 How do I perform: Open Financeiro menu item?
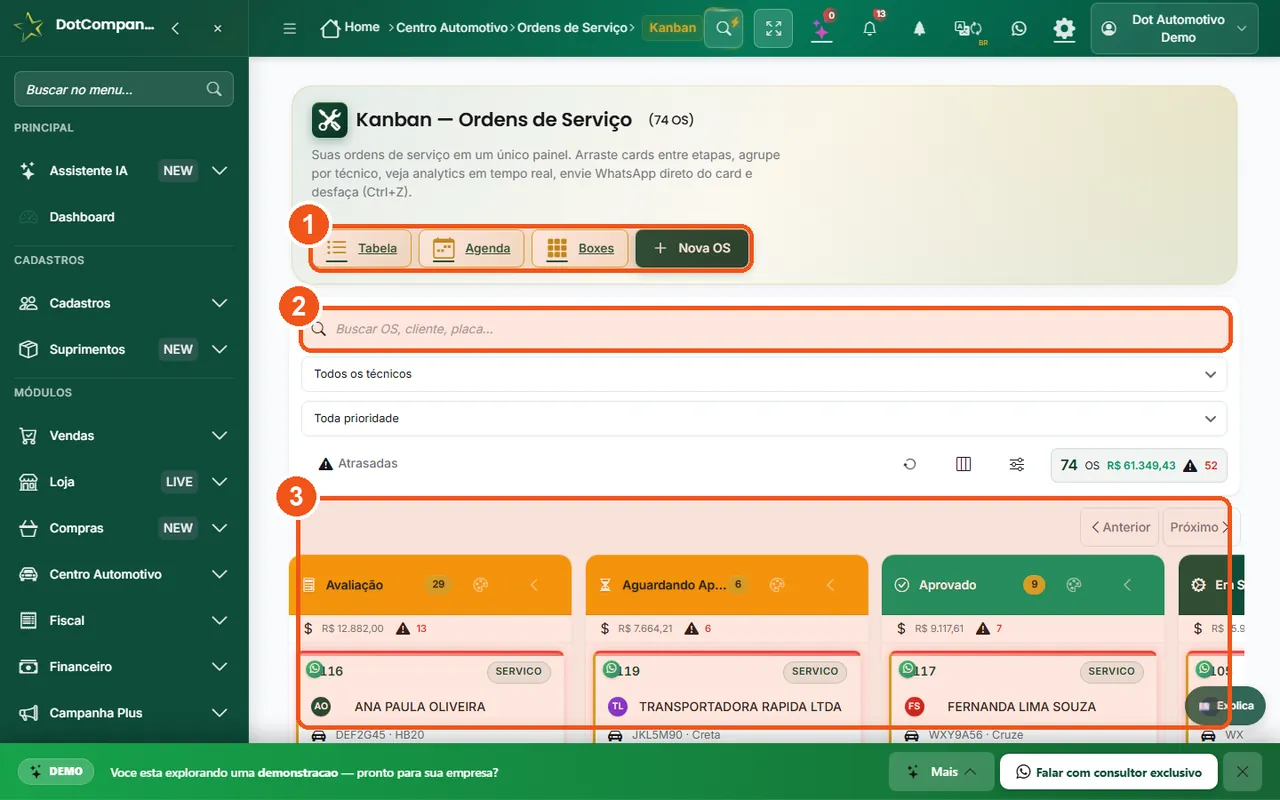[124, 667]
